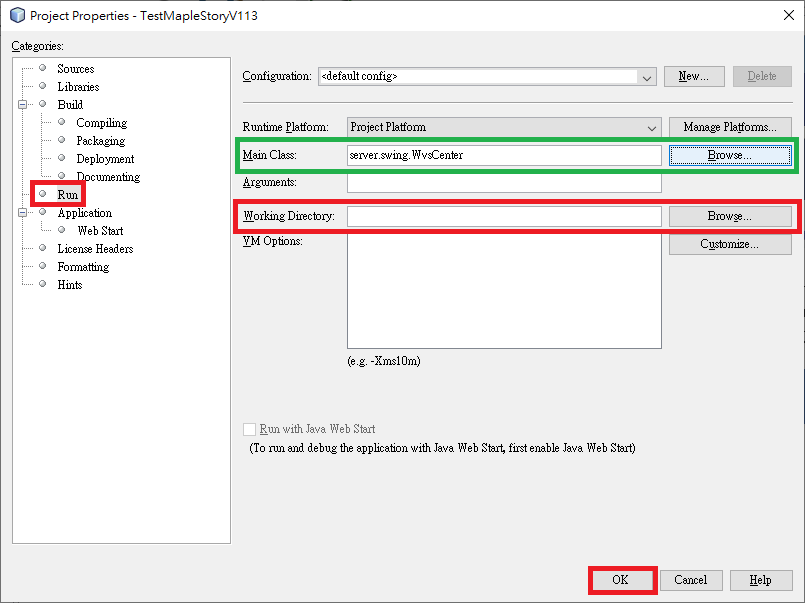Click the Arguments text field
Viewport: 805px width, 603px height.
tap(504, 183)
